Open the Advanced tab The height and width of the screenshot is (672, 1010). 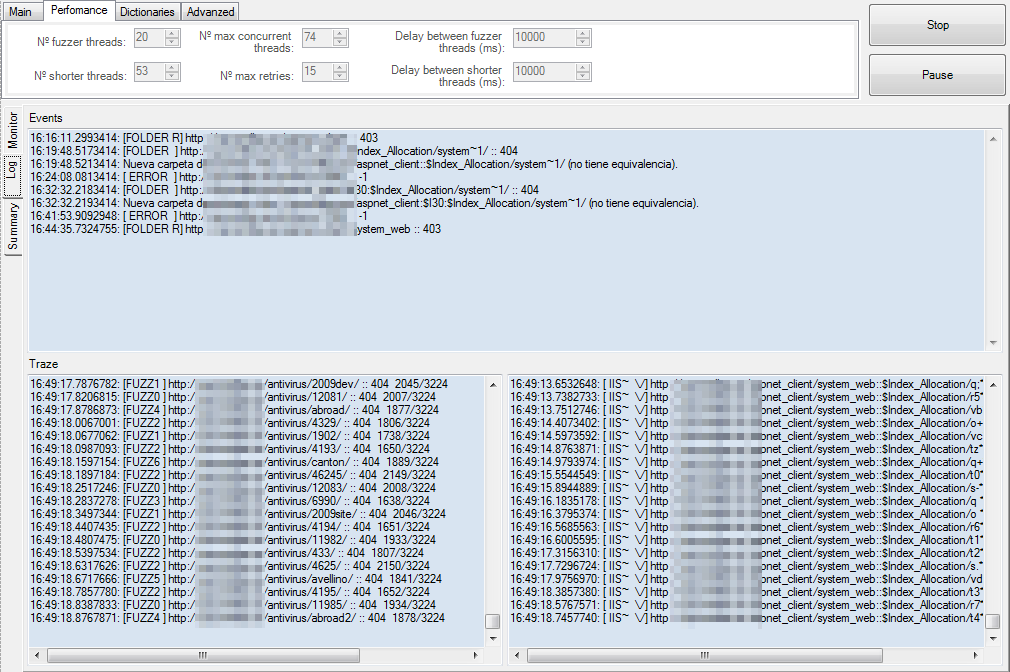click(x=209, y=11)
